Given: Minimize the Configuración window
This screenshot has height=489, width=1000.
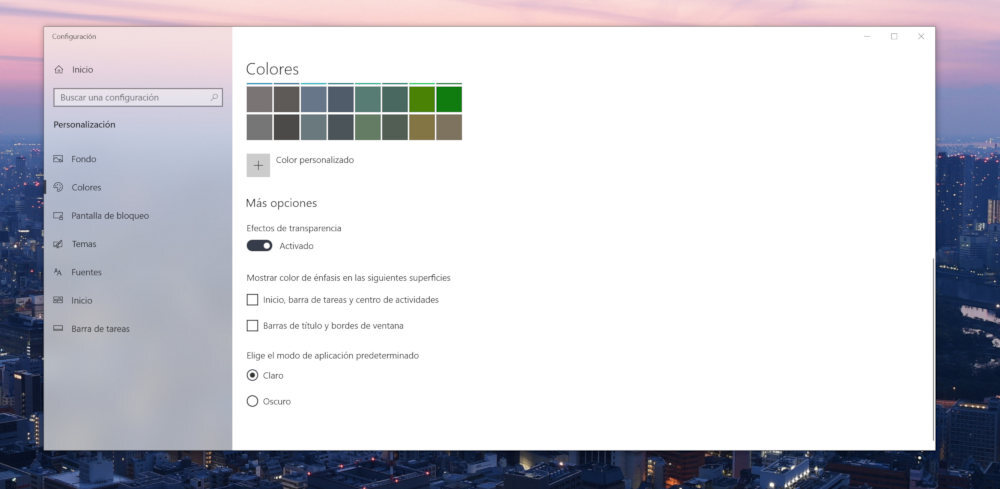Looking at the screenshot, I should [x=867, y=36].
